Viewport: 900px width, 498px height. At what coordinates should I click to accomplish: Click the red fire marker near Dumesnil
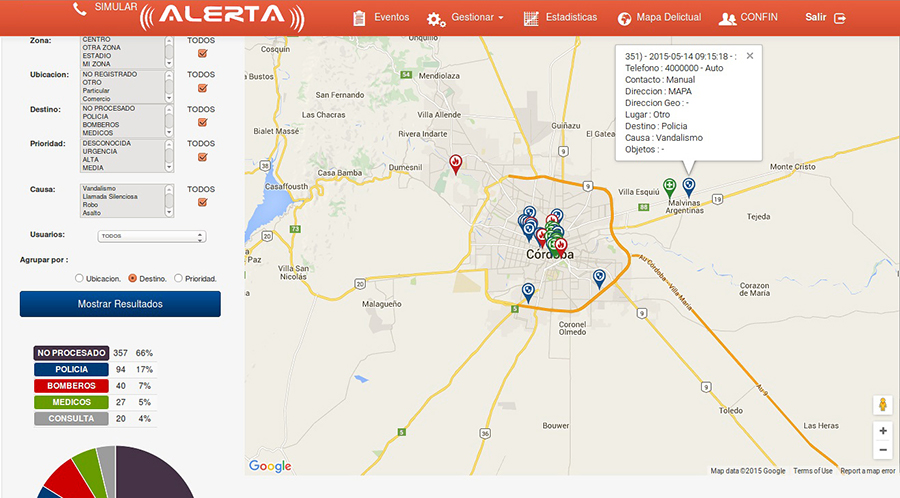pyautogui.click(x=456, y=164)
